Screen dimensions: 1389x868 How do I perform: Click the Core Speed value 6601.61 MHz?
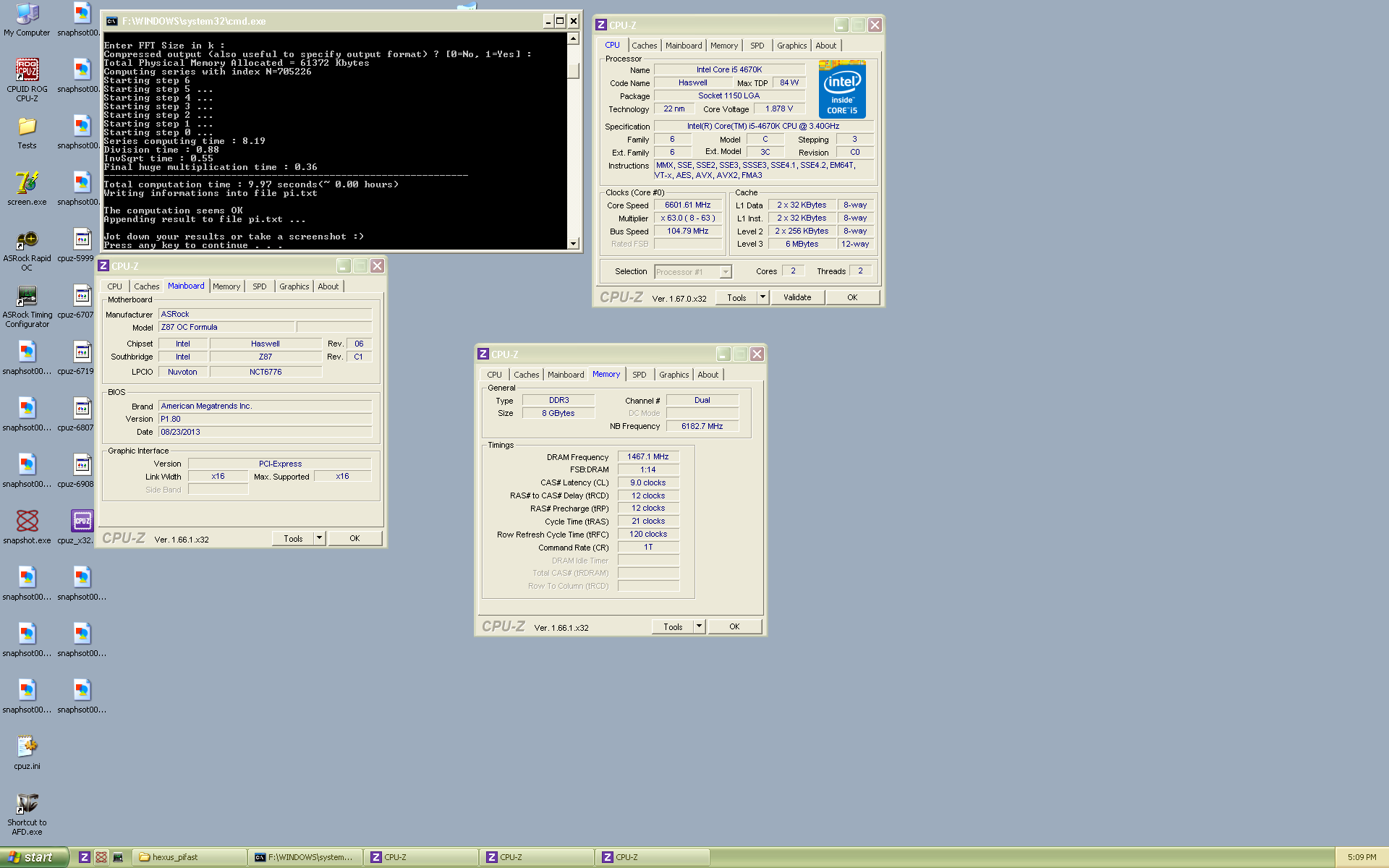point(688,205)
